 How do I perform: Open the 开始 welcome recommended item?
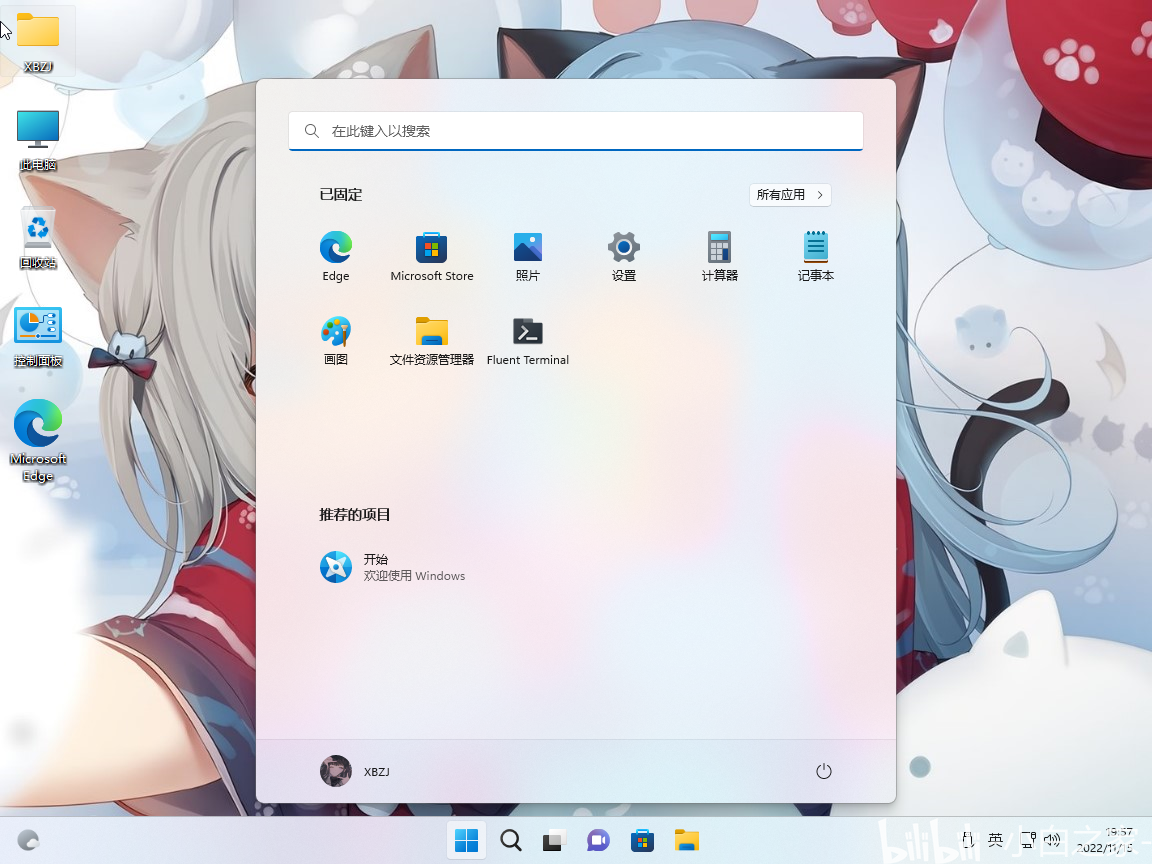click(x=393, y=567)
